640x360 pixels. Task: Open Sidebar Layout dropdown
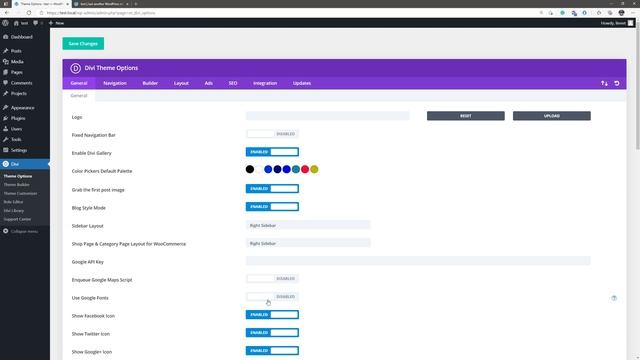[x=308, y=225]
